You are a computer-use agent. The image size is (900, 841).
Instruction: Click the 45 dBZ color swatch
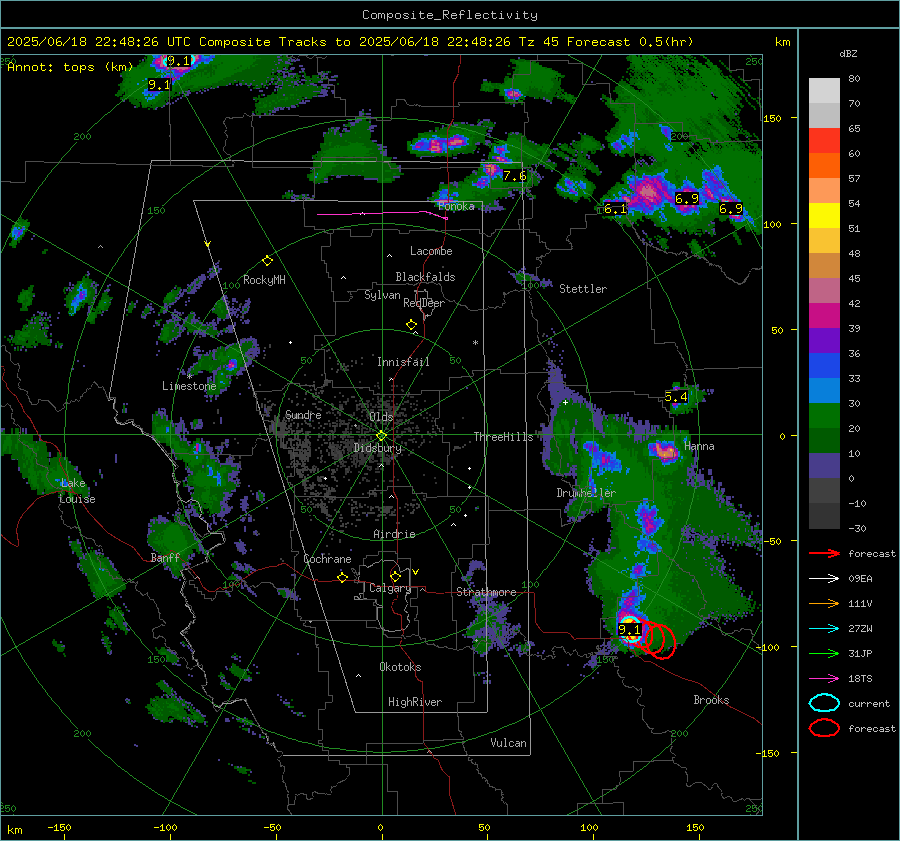[824, 290]
